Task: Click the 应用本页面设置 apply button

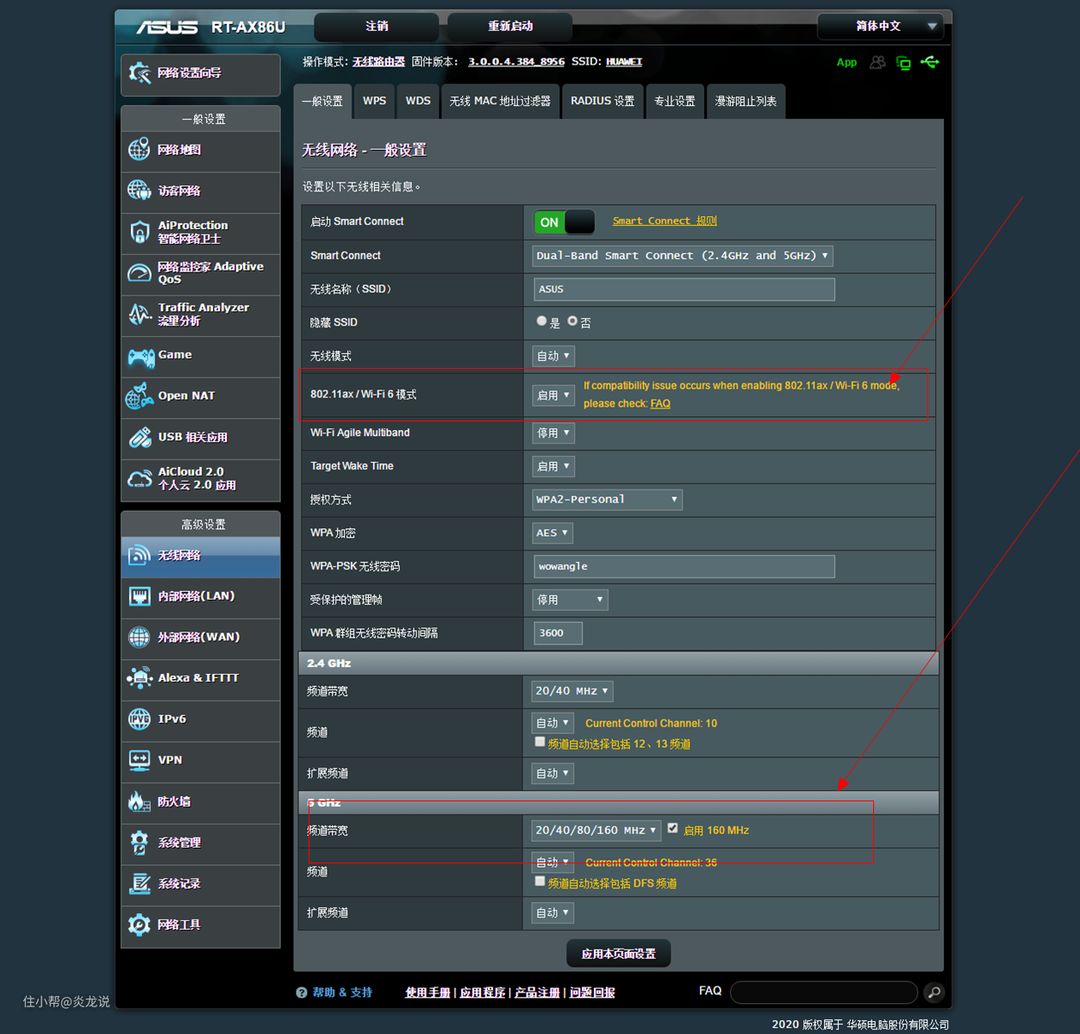Action: (618, 954)
